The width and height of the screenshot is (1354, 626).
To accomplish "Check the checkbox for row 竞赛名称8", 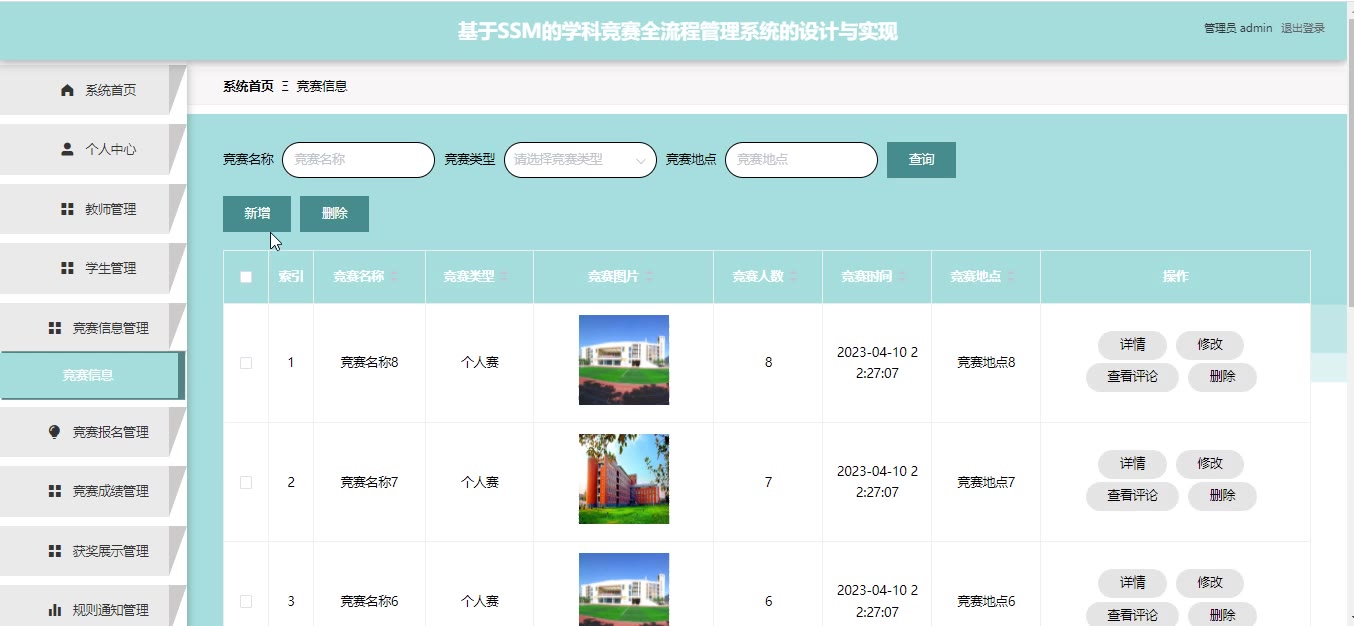I will coord(246,363).
